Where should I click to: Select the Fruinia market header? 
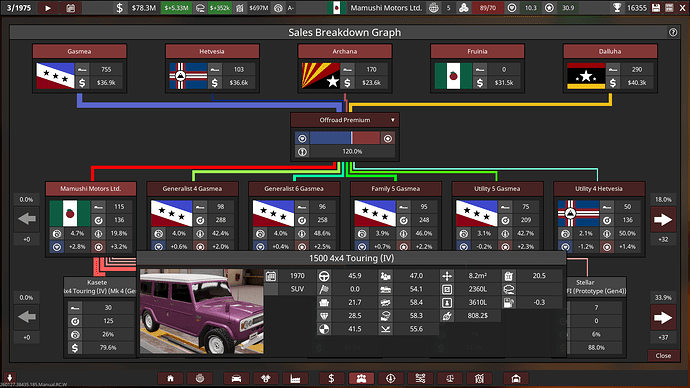point(477,51)
